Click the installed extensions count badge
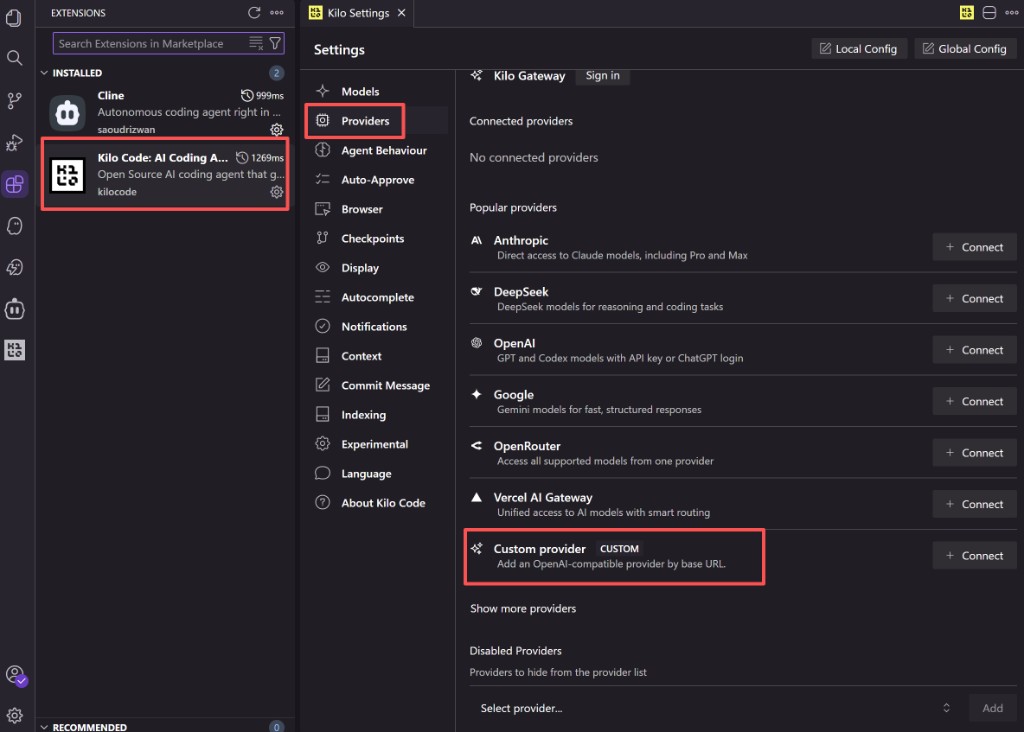The image size is (1024, 732). point(276,73)
